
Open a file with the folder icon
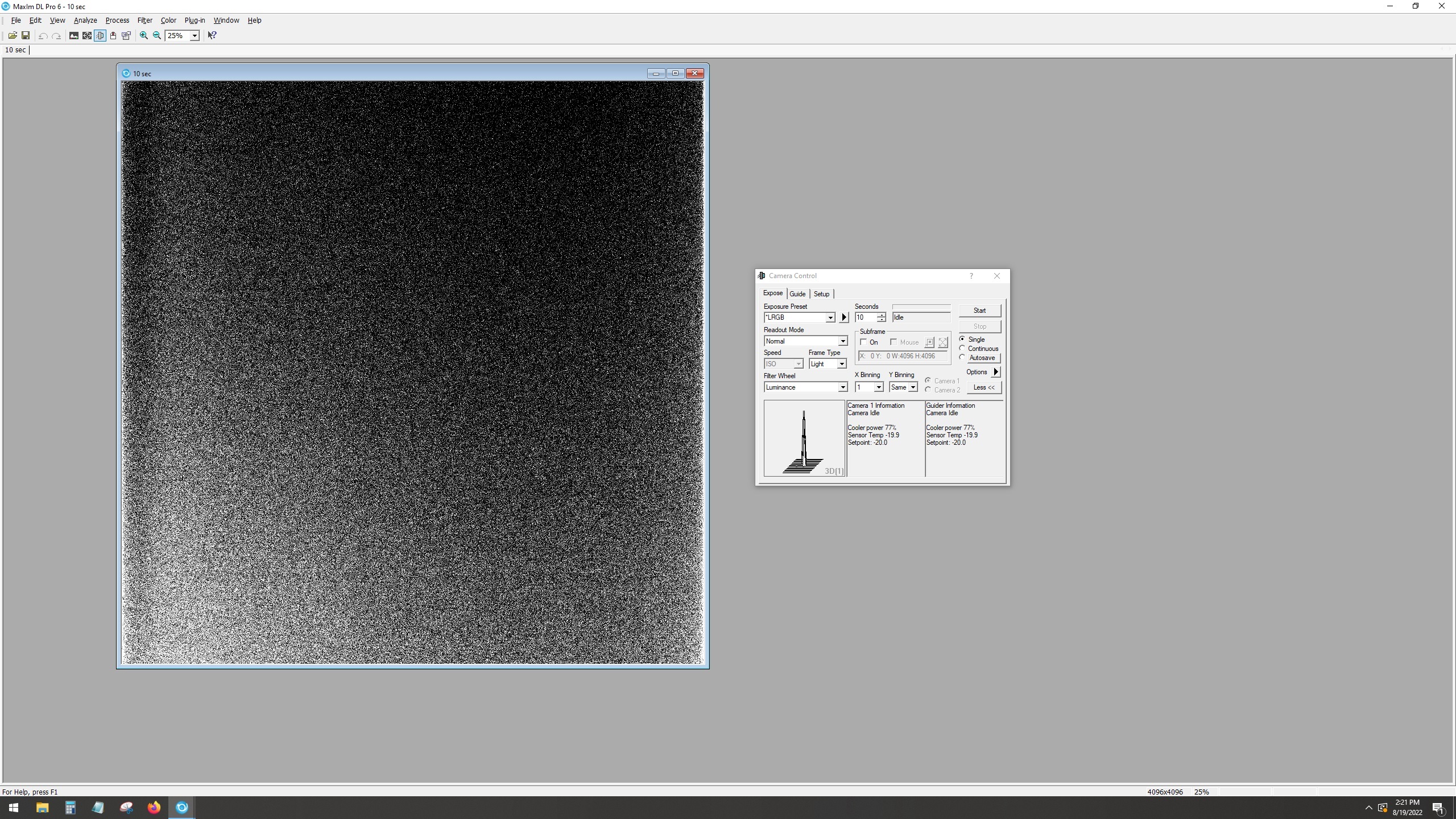(x=12, y=35)
